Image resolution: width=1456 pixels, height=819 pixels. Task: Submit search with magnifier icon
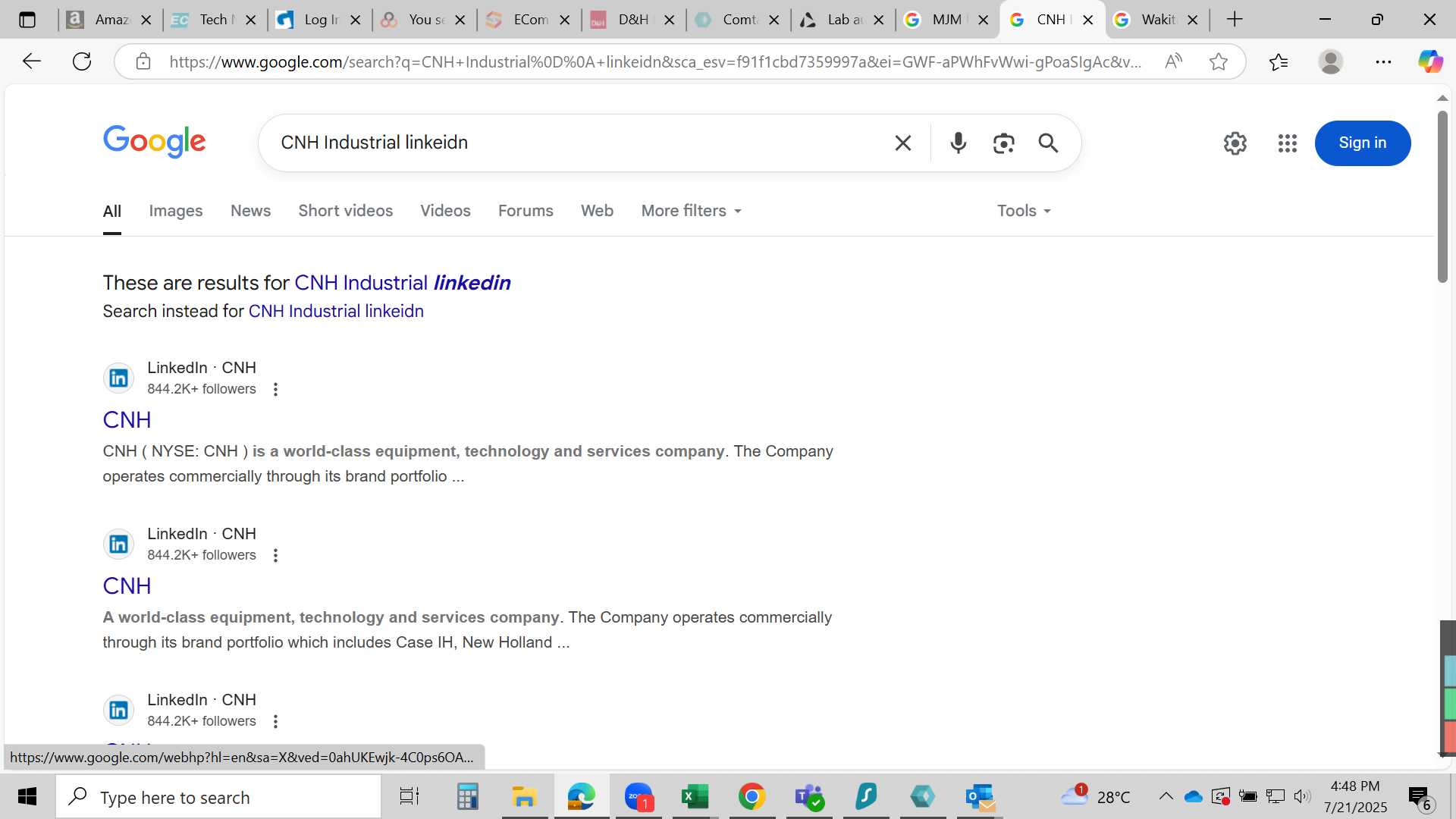pos(1048,143)
